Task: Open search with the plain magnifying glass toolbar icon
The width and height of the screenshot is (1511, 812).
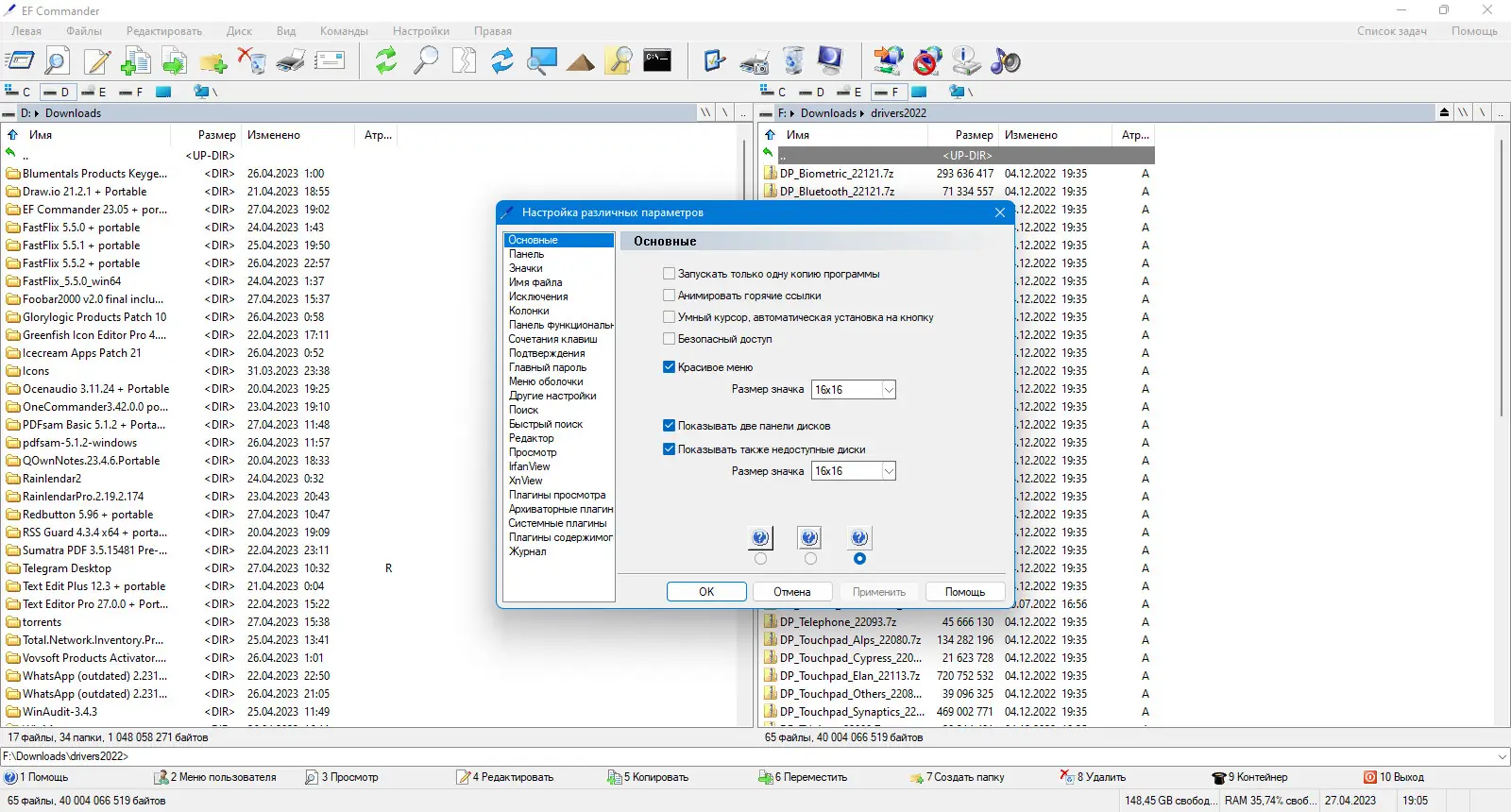Action: coord(426,61)
